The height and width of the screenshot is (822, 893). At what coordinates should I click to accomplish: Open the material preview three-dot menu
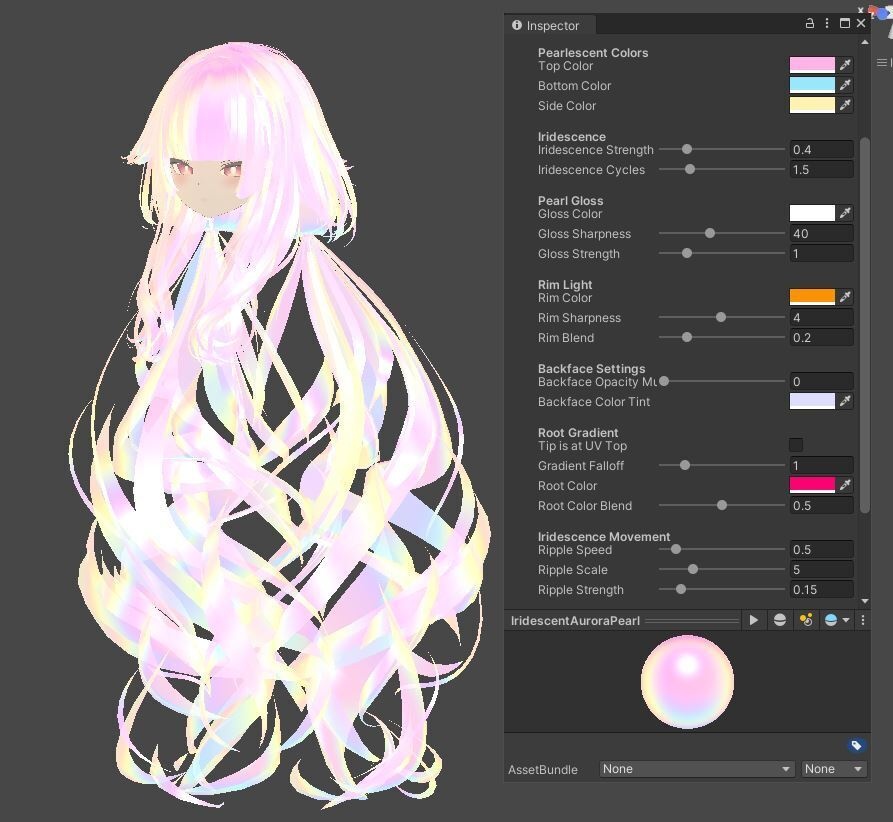point(863,620)
